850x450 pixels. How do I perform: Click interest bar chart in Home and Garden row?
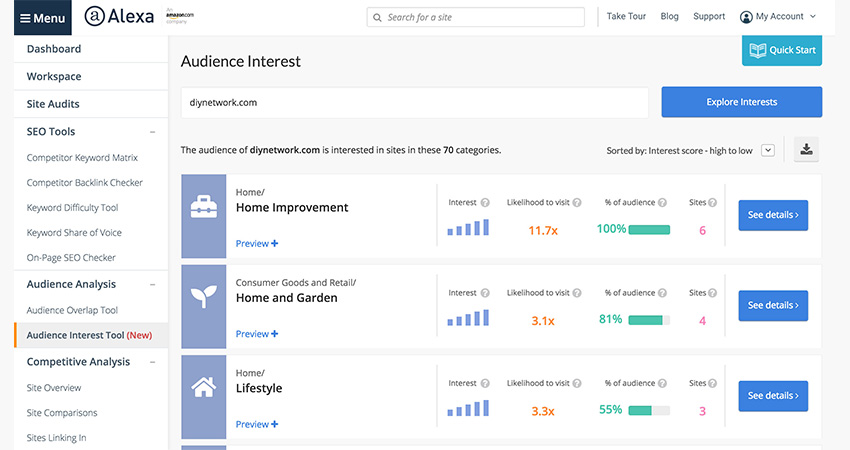coord(468,318)
